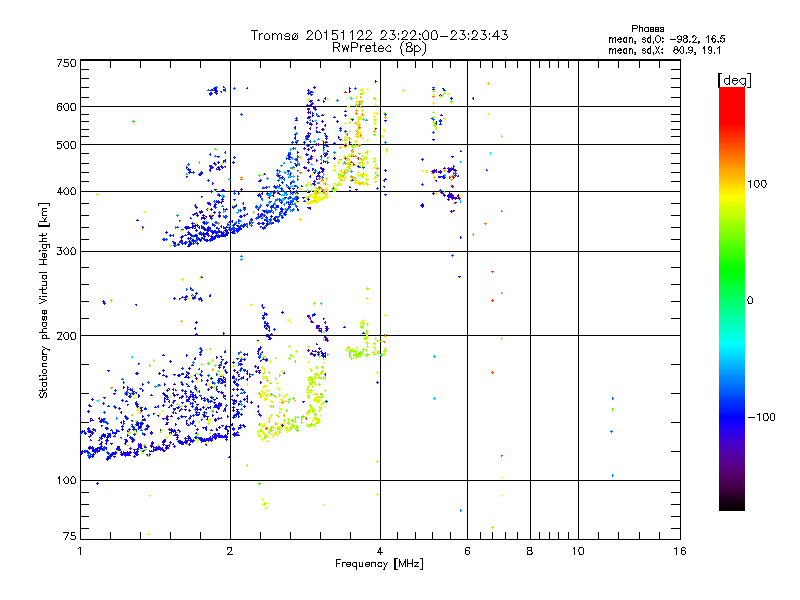Click the '[deg]' colorbar unit label
This screenshot has height=600, width=800.
(x=734, y=80)
